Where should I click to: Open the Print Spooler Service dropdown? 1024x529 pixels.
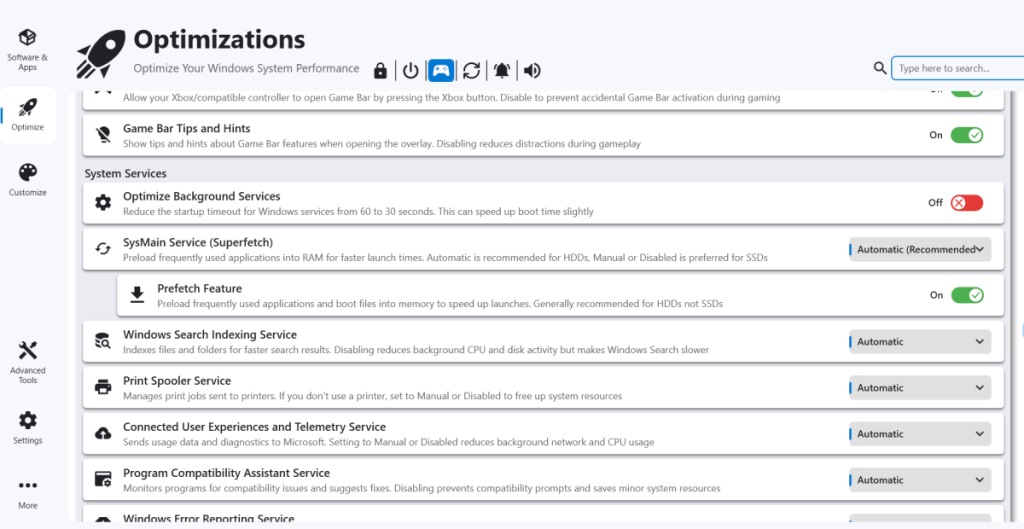[920, 388]
